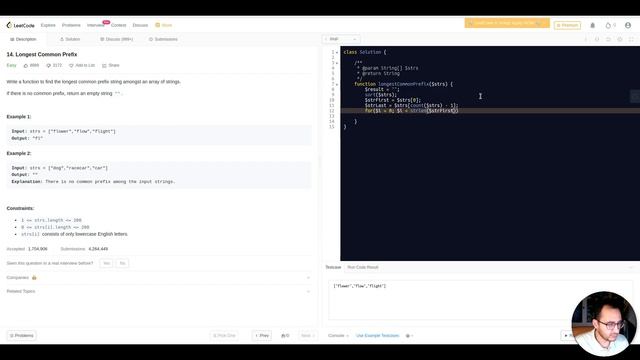
Task: Fold the comment block at line 3
Action: (337, 63)
